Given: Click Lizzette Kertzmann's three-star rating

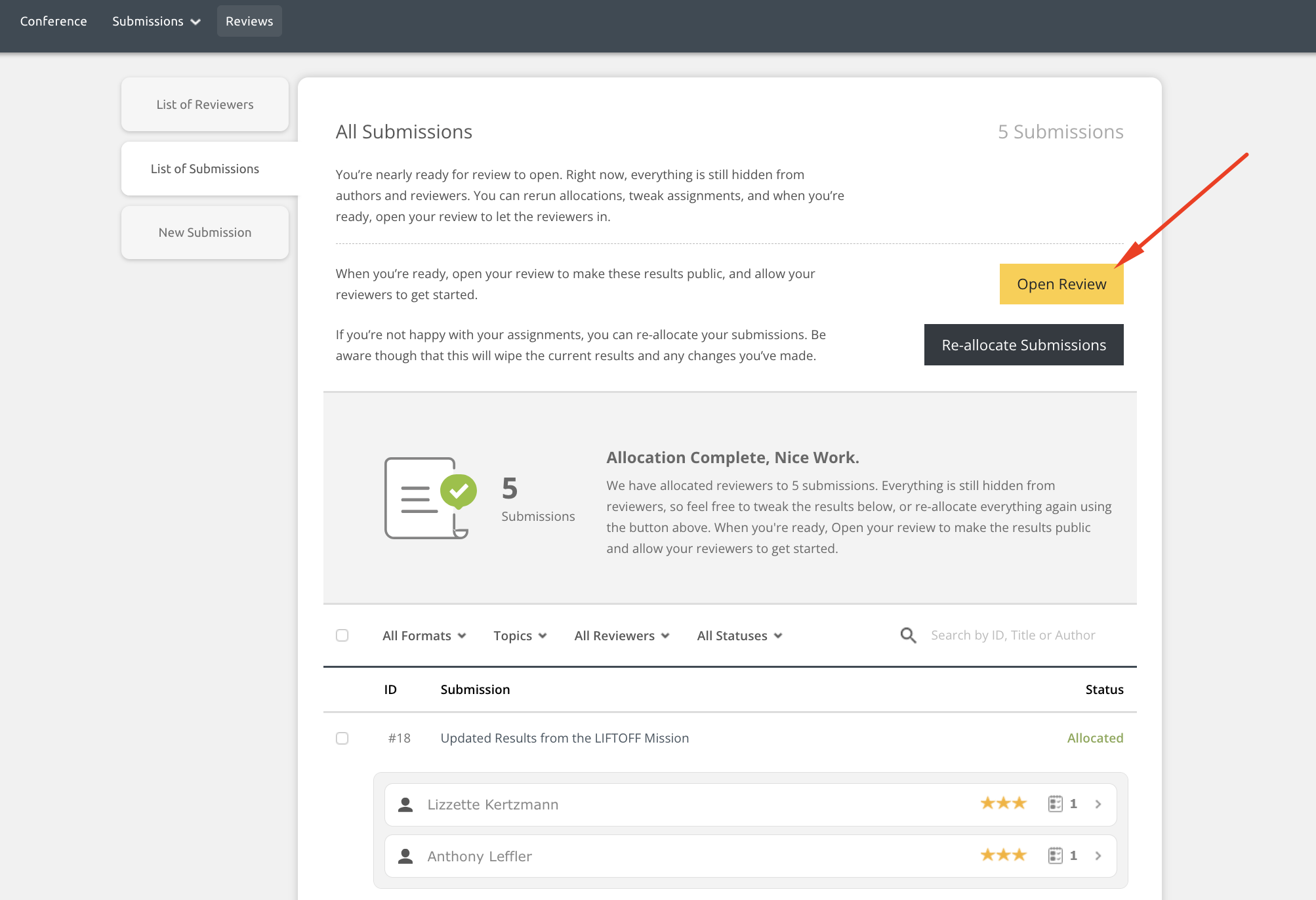Looking at the screenshot, I should (x=1003, y=804).
